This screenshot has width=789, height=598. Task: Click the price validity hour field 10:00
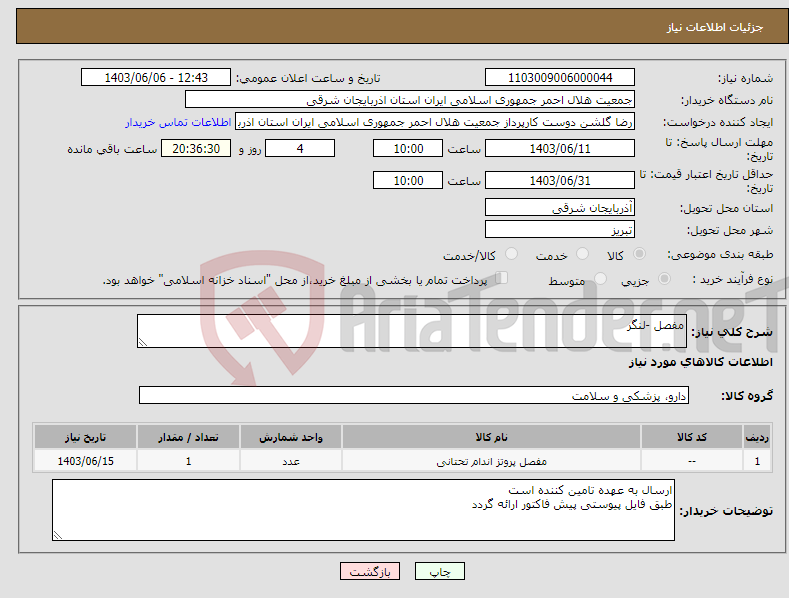(408, 180)
